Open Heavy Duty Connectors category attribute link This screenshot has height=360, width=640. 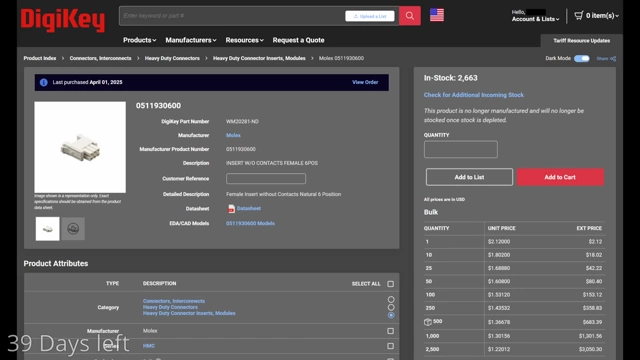[x=170, y=307]
